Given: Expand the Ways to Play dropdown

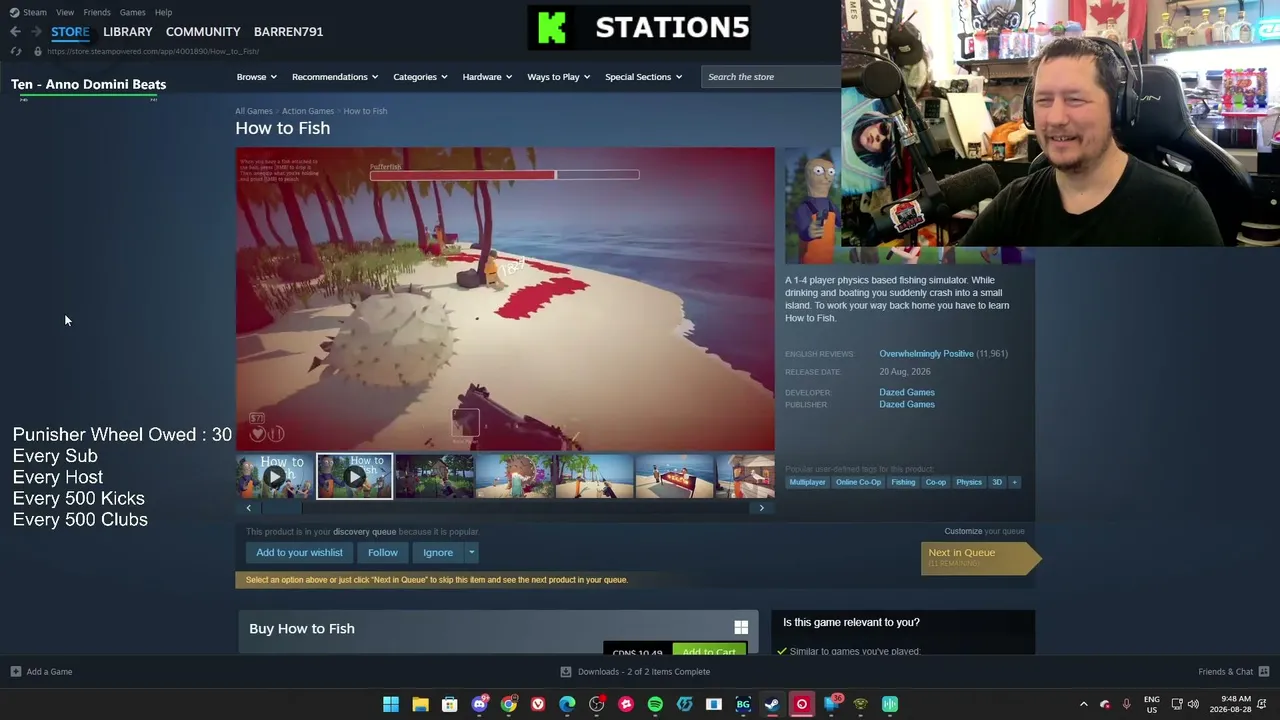Looking at the screenshot, I should (x=559, y=77).
